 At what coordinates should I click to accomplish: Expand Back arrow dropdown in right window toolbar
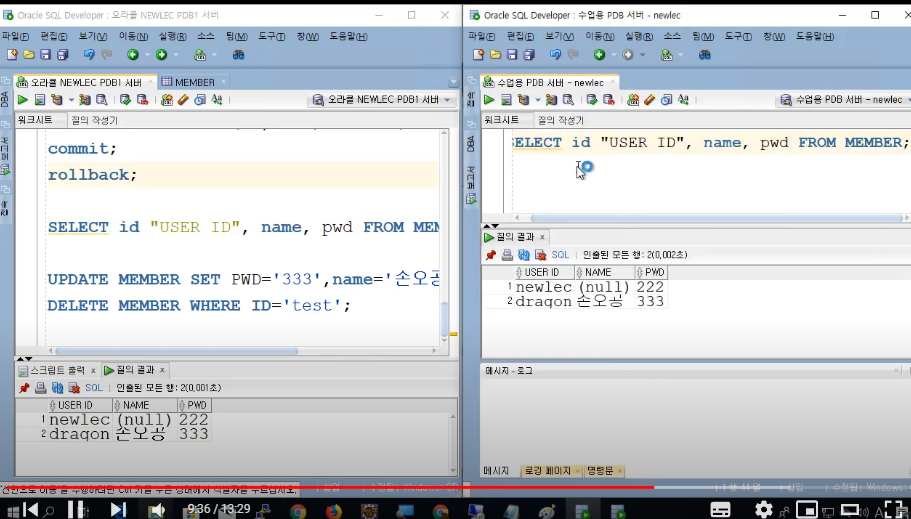coord(613,55)
